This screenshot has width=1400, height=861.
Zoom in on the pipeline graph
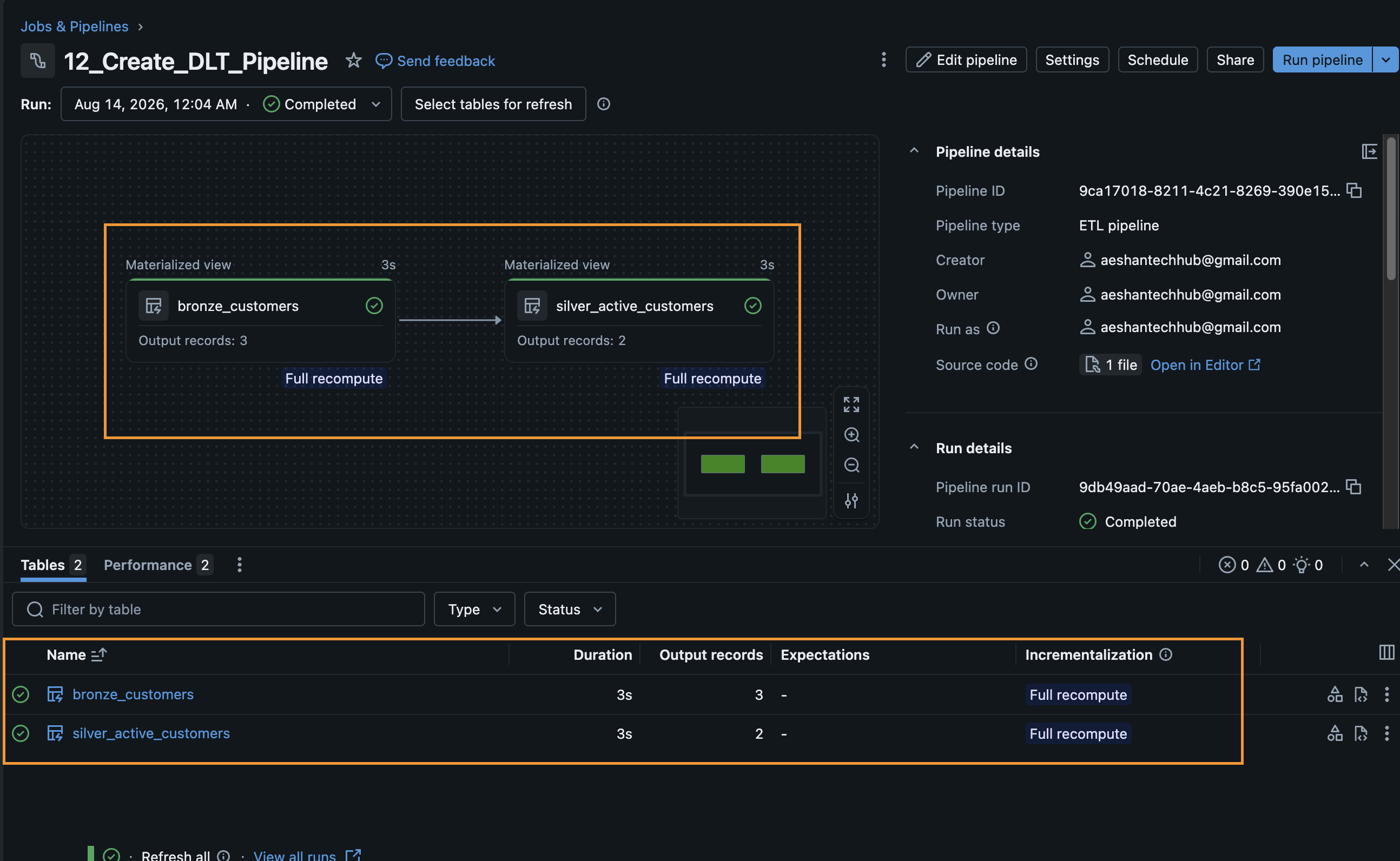(851, 435)
